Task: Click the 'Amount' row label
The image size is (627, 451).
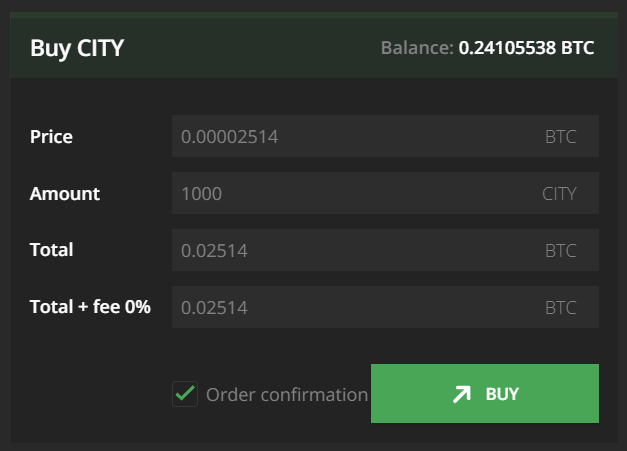Action: click(65, 193)
